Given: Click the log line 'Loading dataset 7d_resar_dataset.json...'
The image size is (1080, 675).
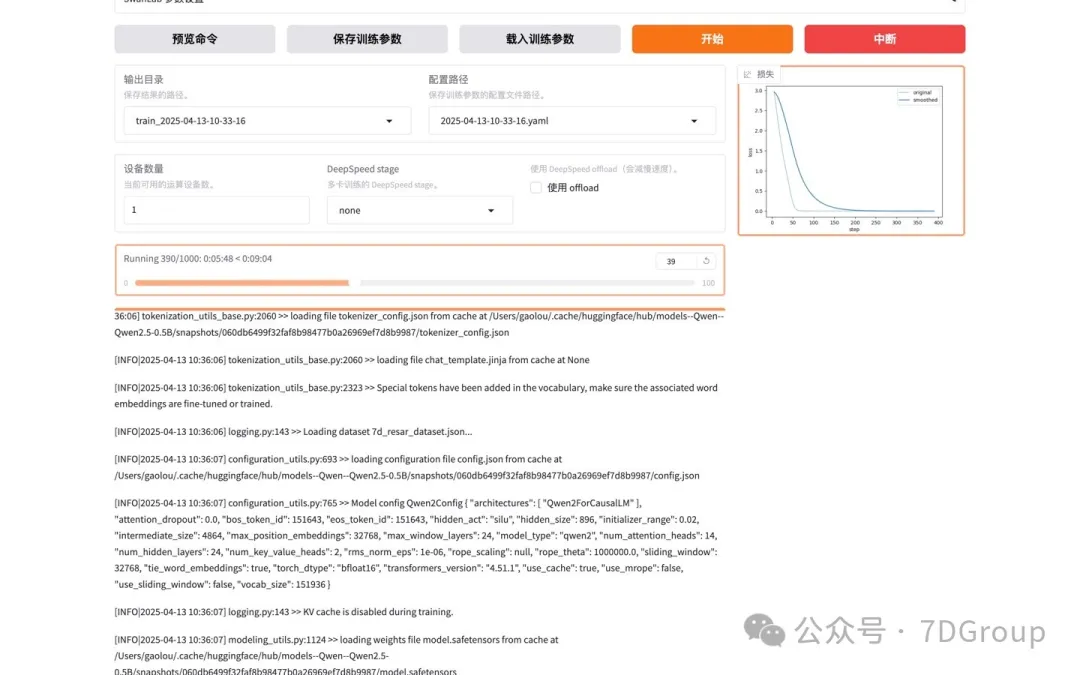Looking at the screenshot, I should (x=293, y=432).
